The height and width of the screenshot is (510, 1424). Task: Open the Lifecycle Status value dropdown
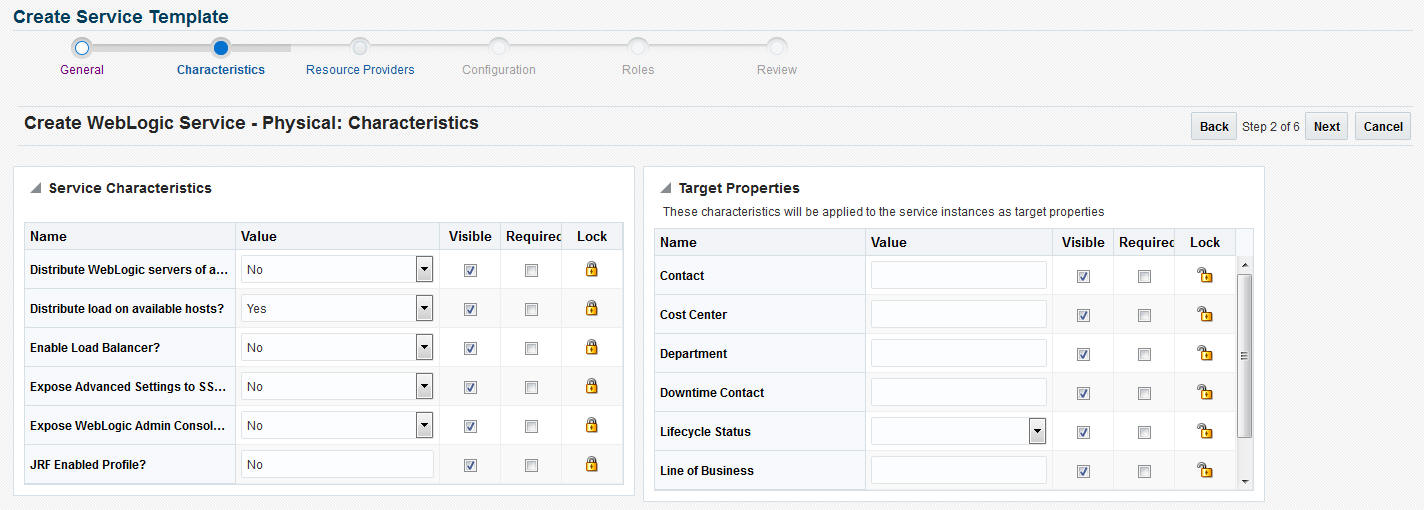[x=1037, y=431]
